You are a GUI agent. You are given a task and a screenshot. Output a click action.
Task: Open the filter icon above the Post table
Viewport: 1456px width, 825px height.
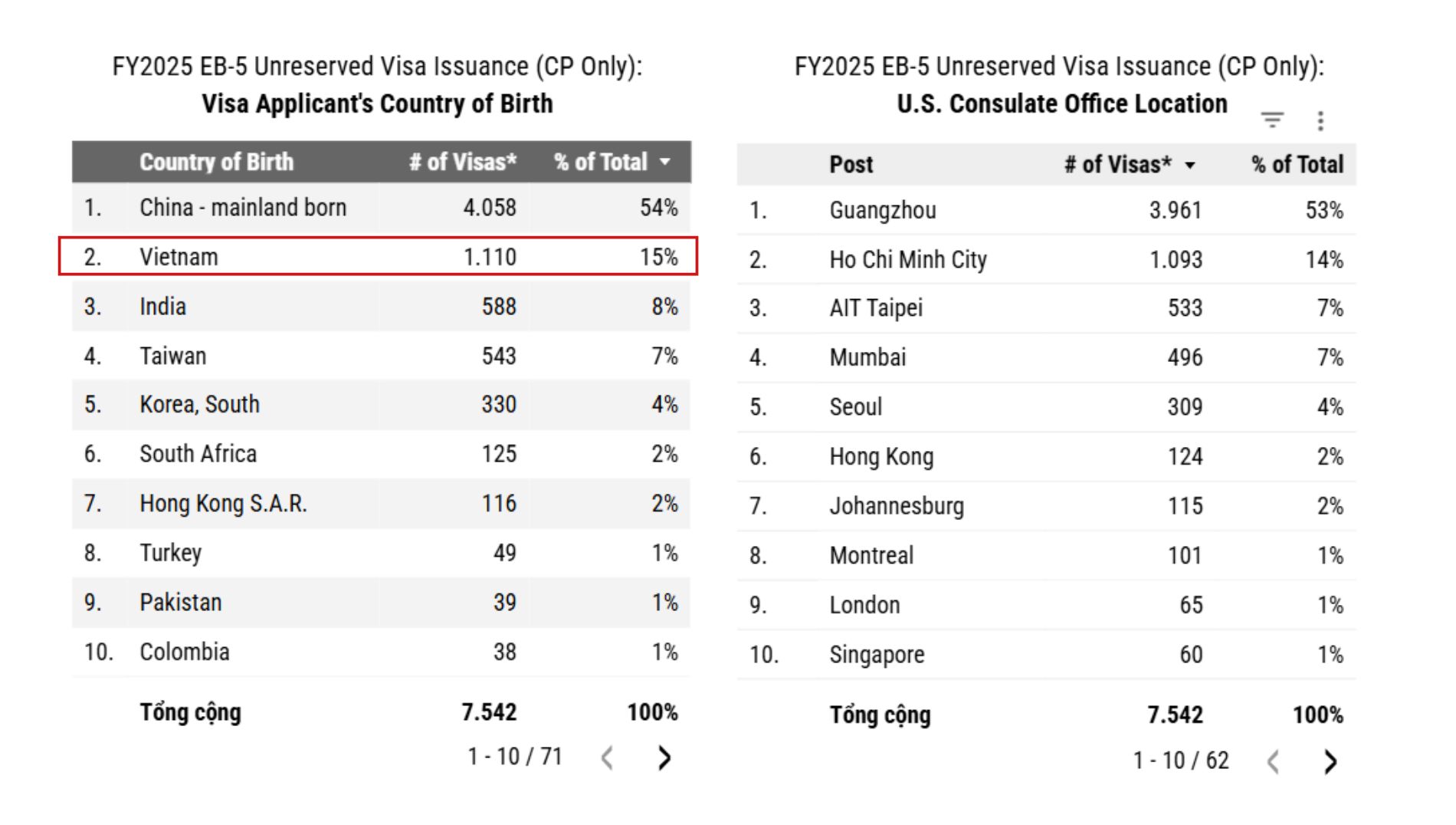(x=1272, y=120)
